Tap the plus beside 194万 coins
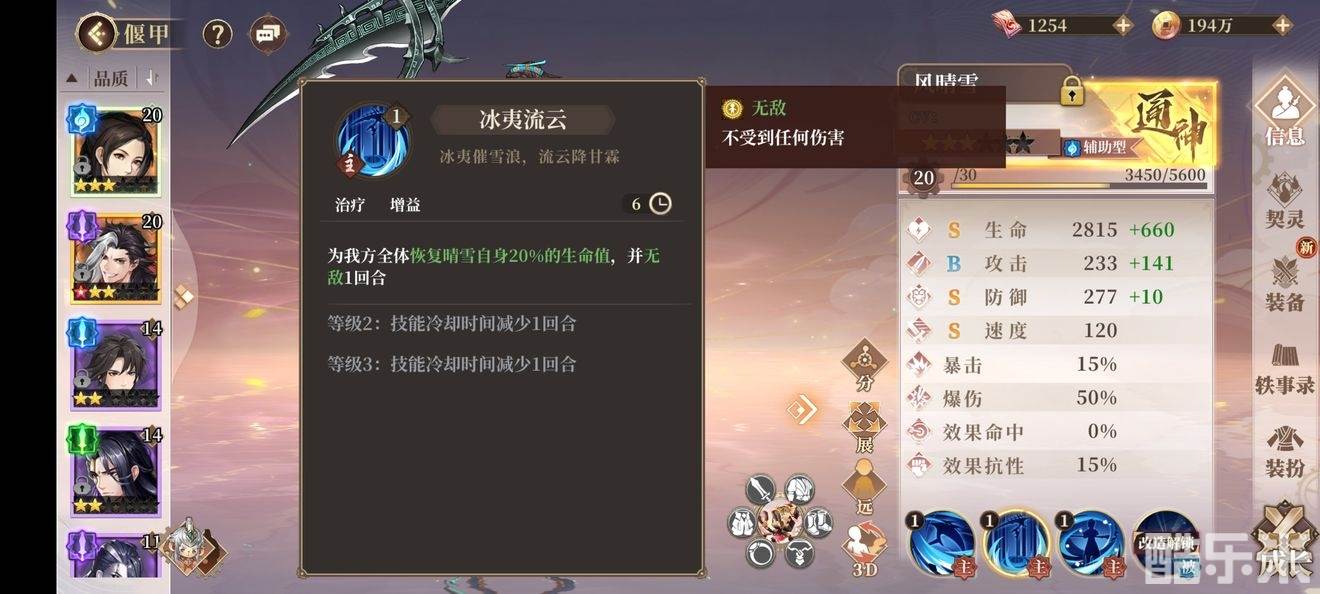 pyautogui.click(x=1282, y=26)
